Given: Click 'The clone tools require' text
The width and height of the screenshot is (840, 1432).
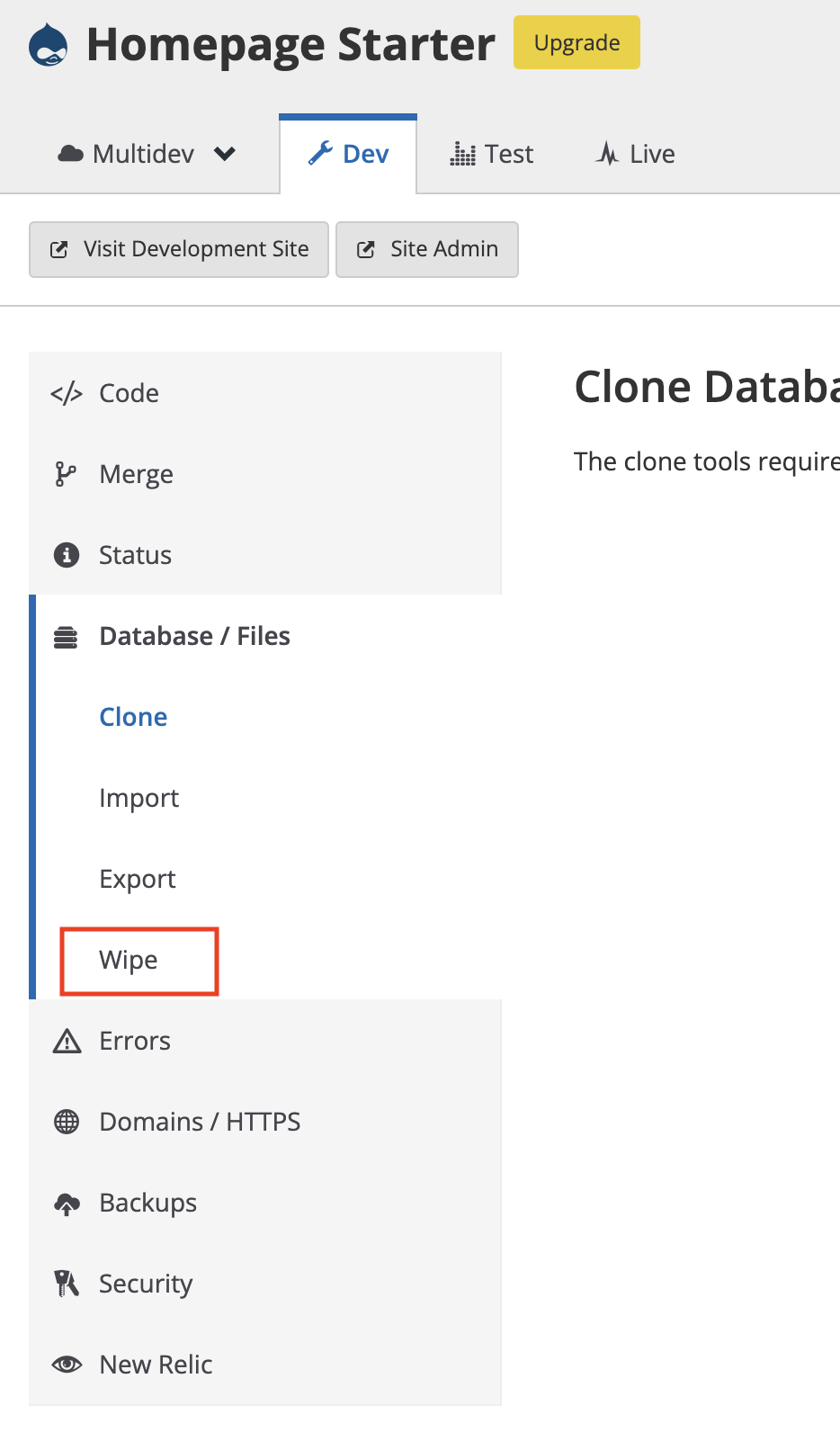Looking at the screenshot, I should [707, 461].
